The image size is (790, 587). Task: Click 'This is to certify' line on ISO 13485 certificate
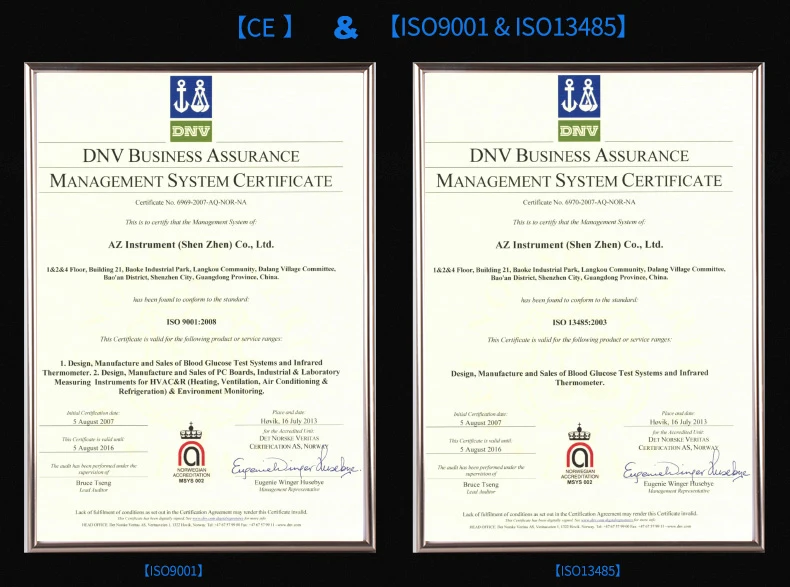(x=579, y=222)
